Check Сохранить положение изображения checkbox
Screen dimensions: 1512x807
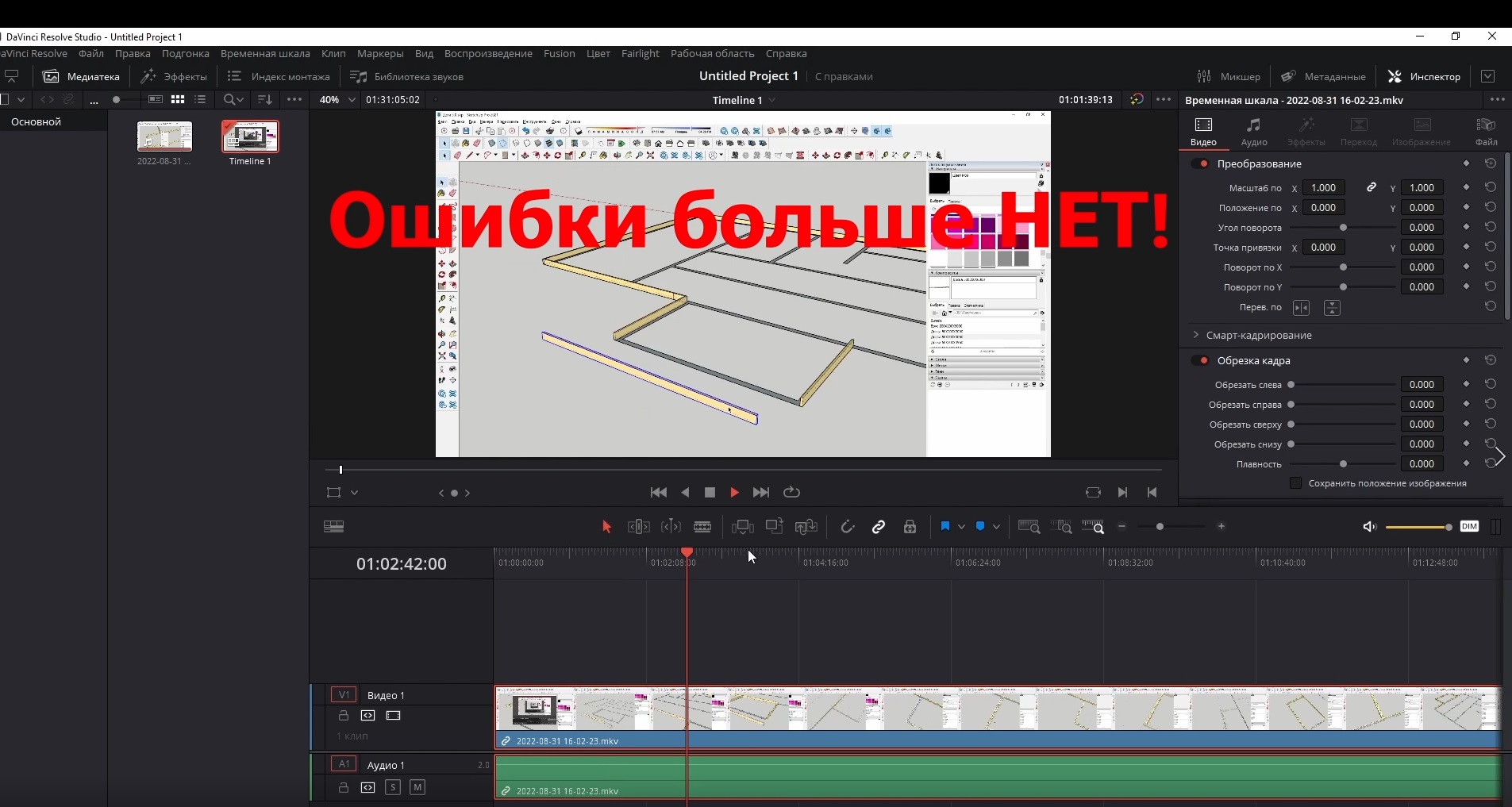pyautogui.click(x=1296, y=483)
